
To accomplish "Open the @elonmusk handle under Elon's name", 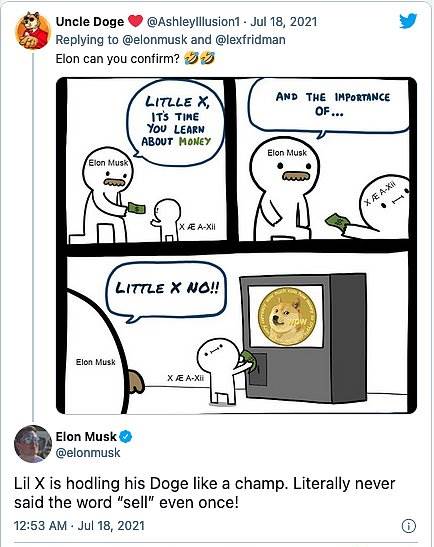I will (x=88, y=452).
